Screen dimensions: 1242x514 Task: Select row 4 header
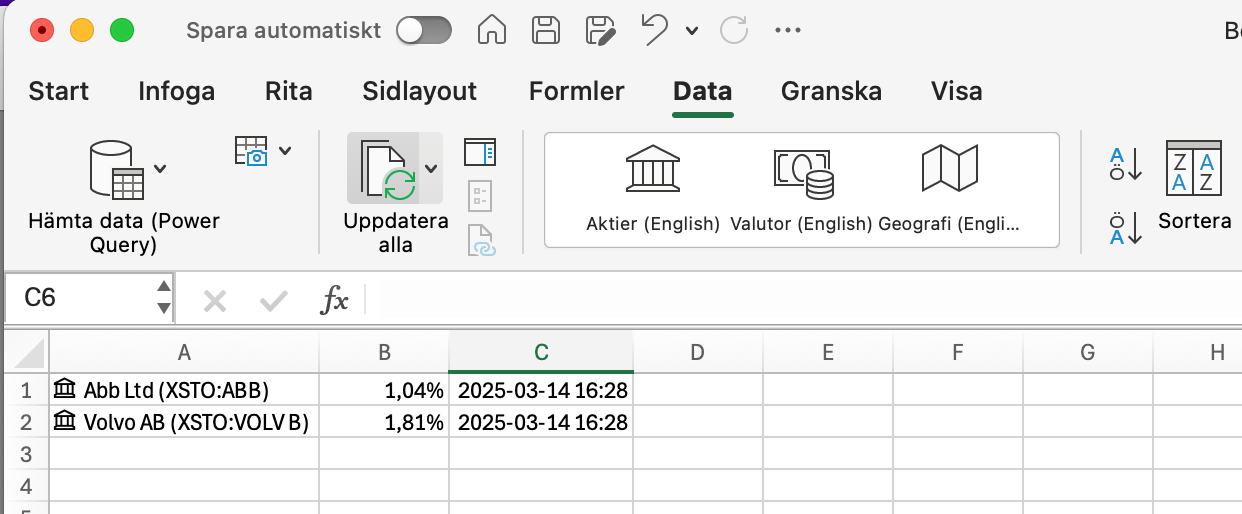pos(27,486)
